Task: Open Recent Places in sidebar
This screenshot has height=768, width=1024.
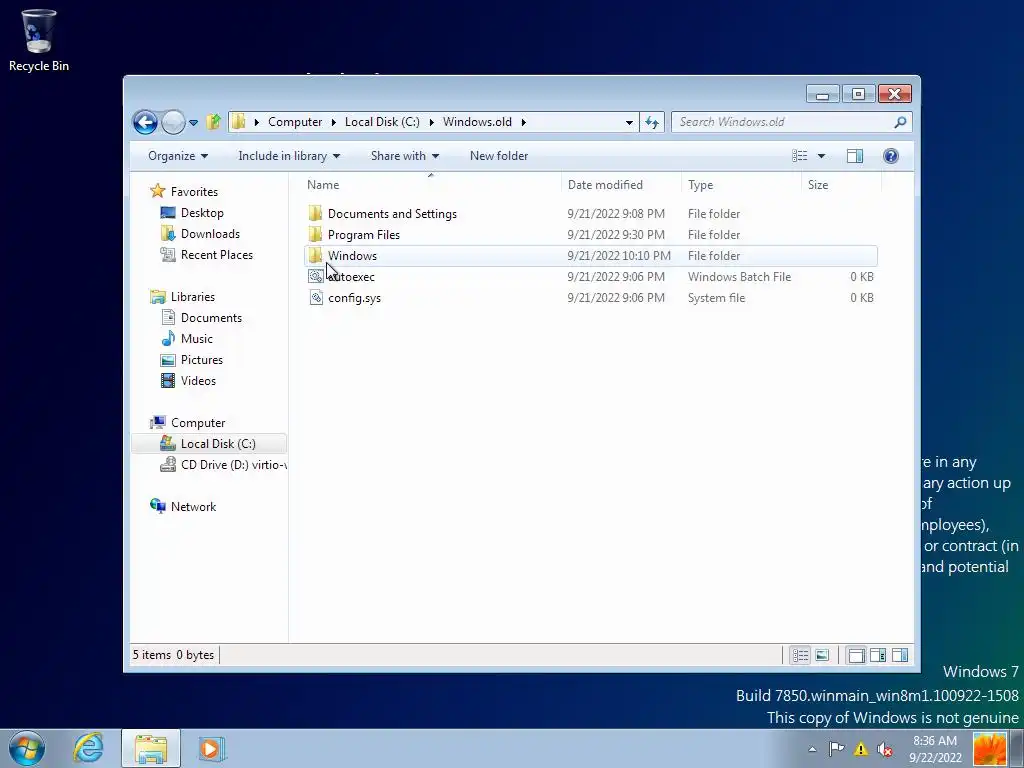Action: click(x=206, y=255)
